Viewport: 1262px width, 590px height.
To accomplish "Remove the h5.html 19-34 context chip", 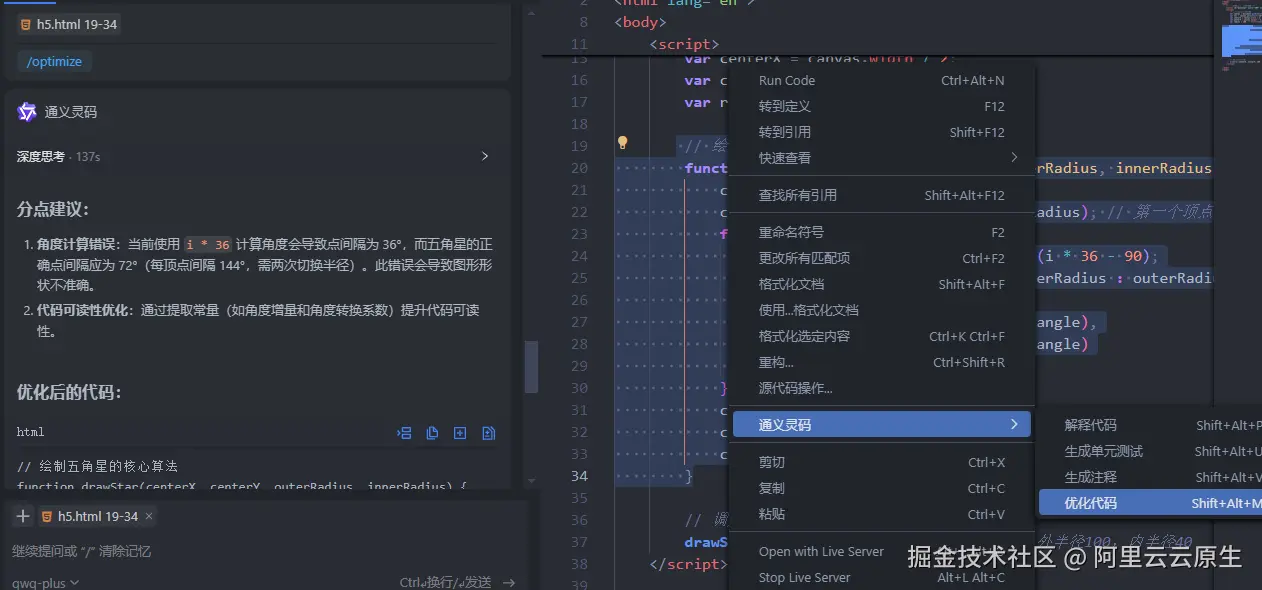I will click(149, 516).
